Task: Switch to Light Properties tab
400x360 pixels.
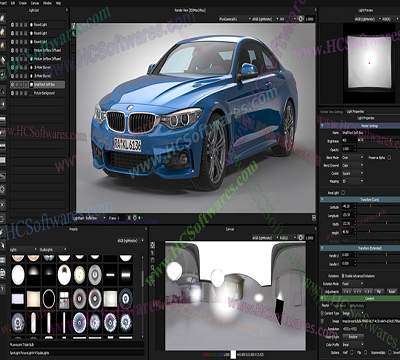Action: pyautogui.click(x=355, y=112)
